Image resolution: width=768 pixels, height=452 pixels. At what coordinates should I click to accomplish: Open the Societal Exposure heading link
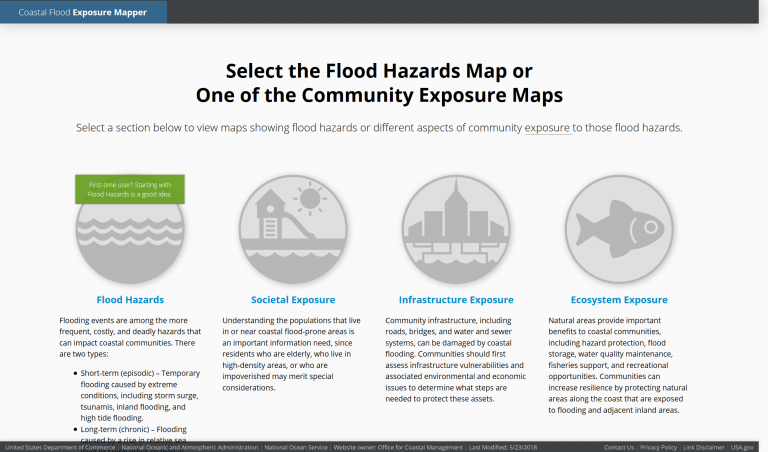pyautogui.click(x=293, y=299)
